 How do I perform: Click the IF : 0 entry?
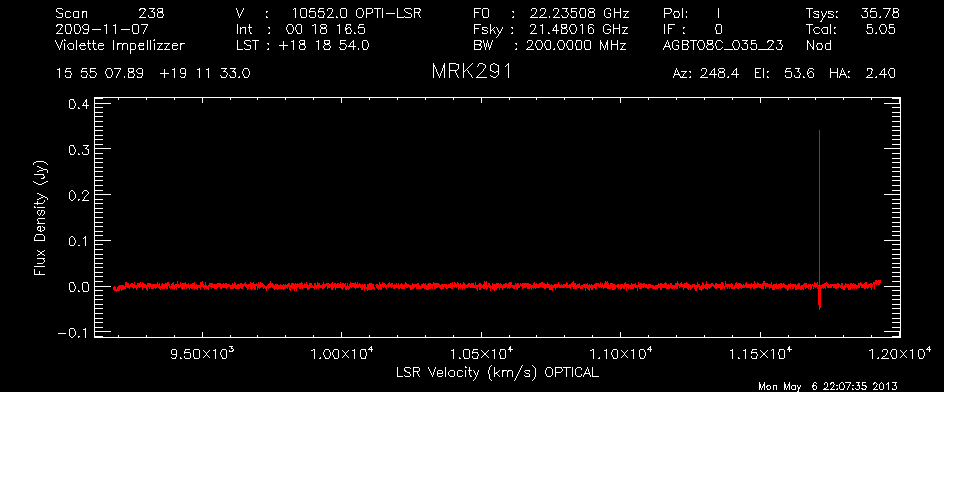click(x=693, y=29)
